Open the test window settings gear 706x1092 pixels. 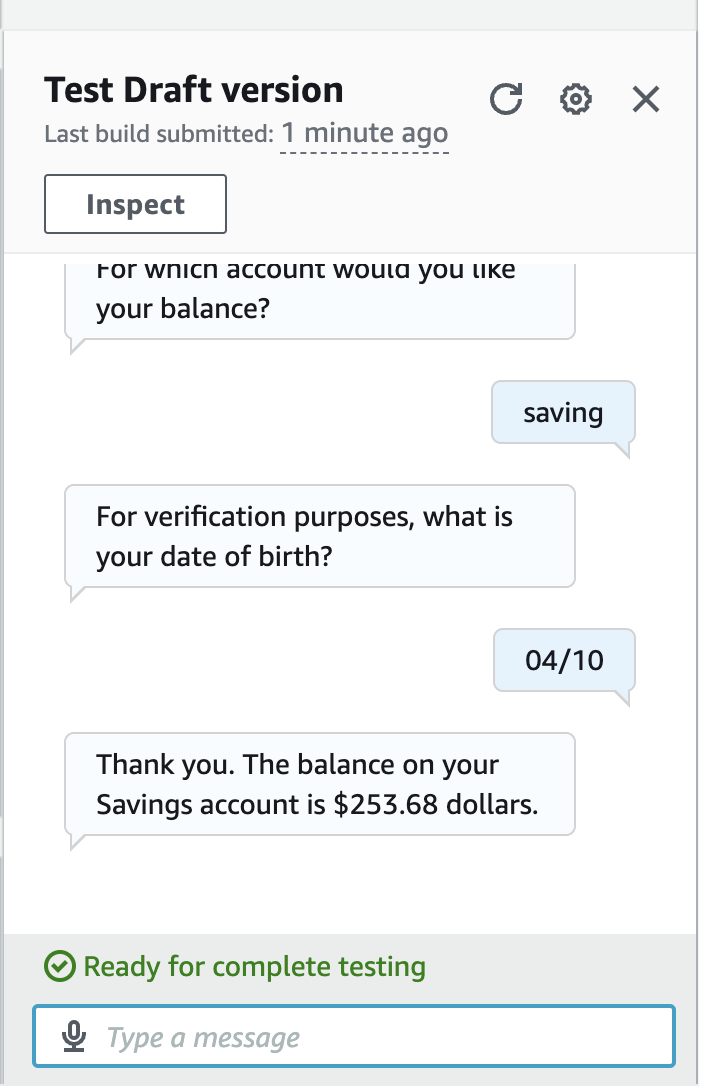pyautogui.click(x=576, y=99)
